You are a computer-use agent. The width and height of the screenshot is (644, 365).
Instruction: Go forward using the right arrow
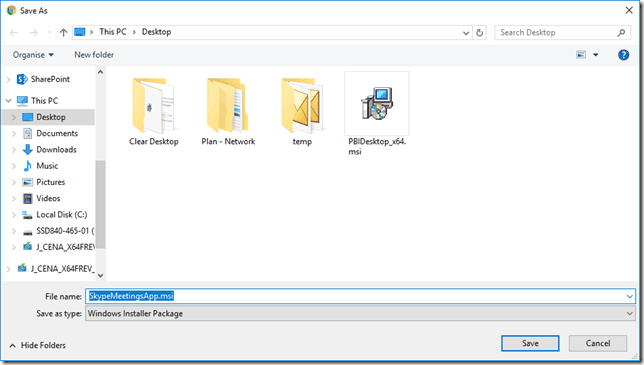point(34,32)
